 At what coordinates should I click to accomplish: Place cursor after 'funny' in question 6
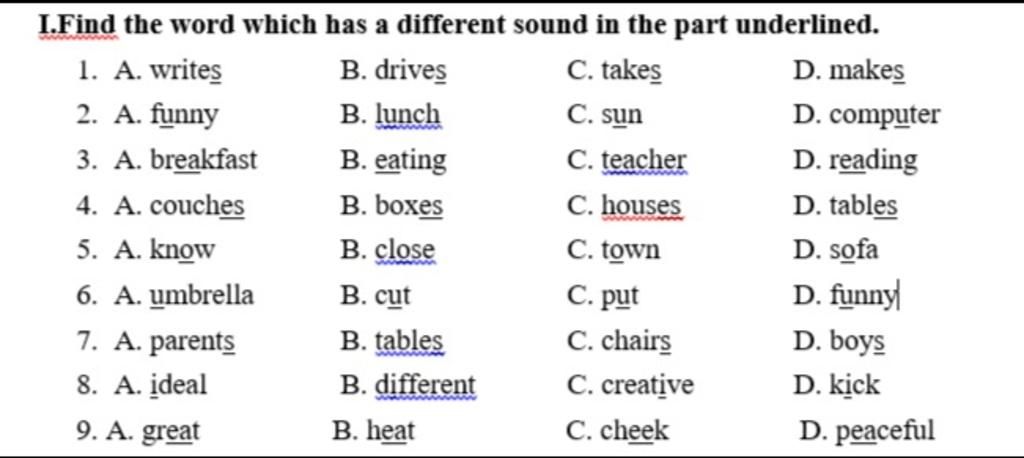click(x=898, y=296)
